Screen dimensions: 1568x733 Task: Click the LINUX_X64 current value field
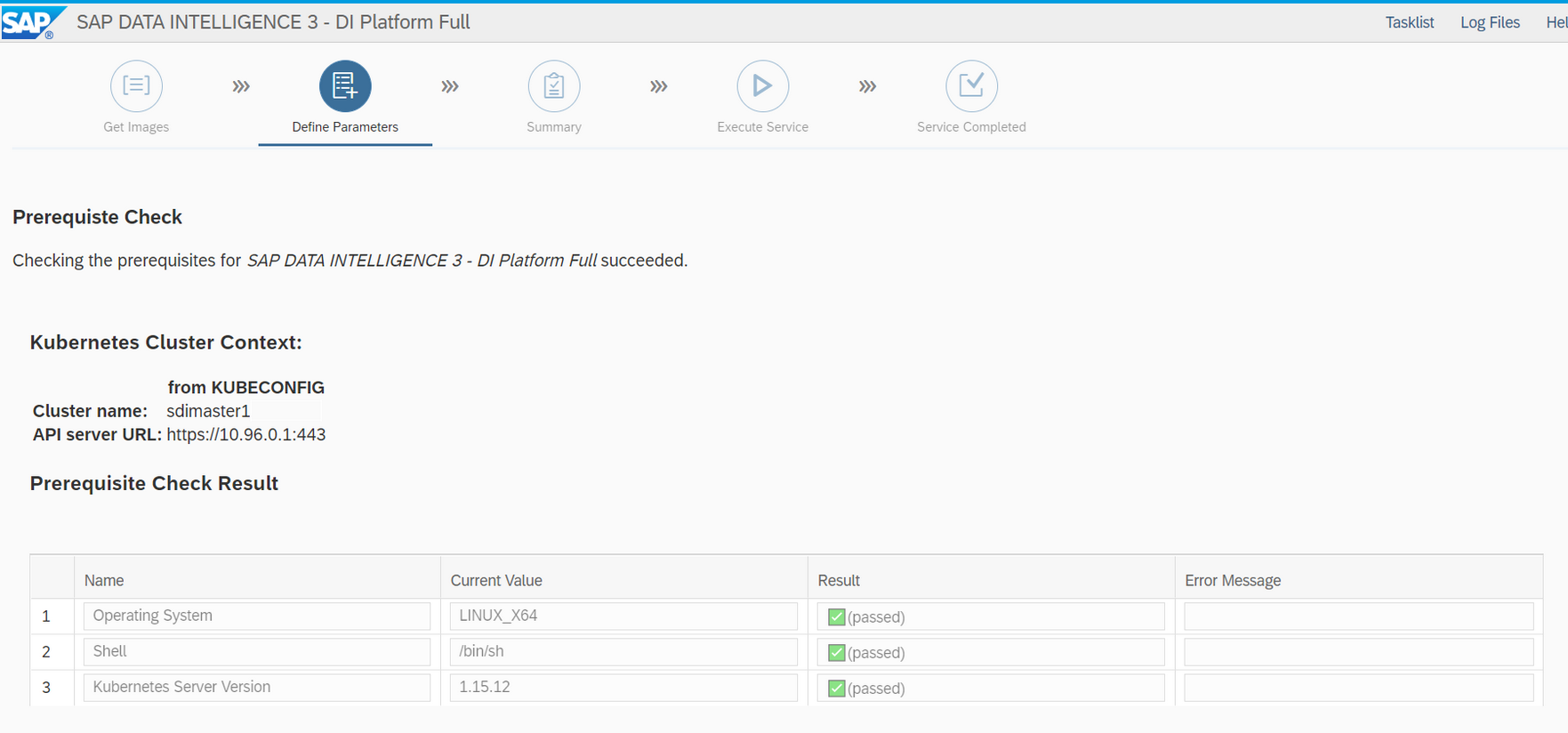pyautogui.click(x=623, y=616)
